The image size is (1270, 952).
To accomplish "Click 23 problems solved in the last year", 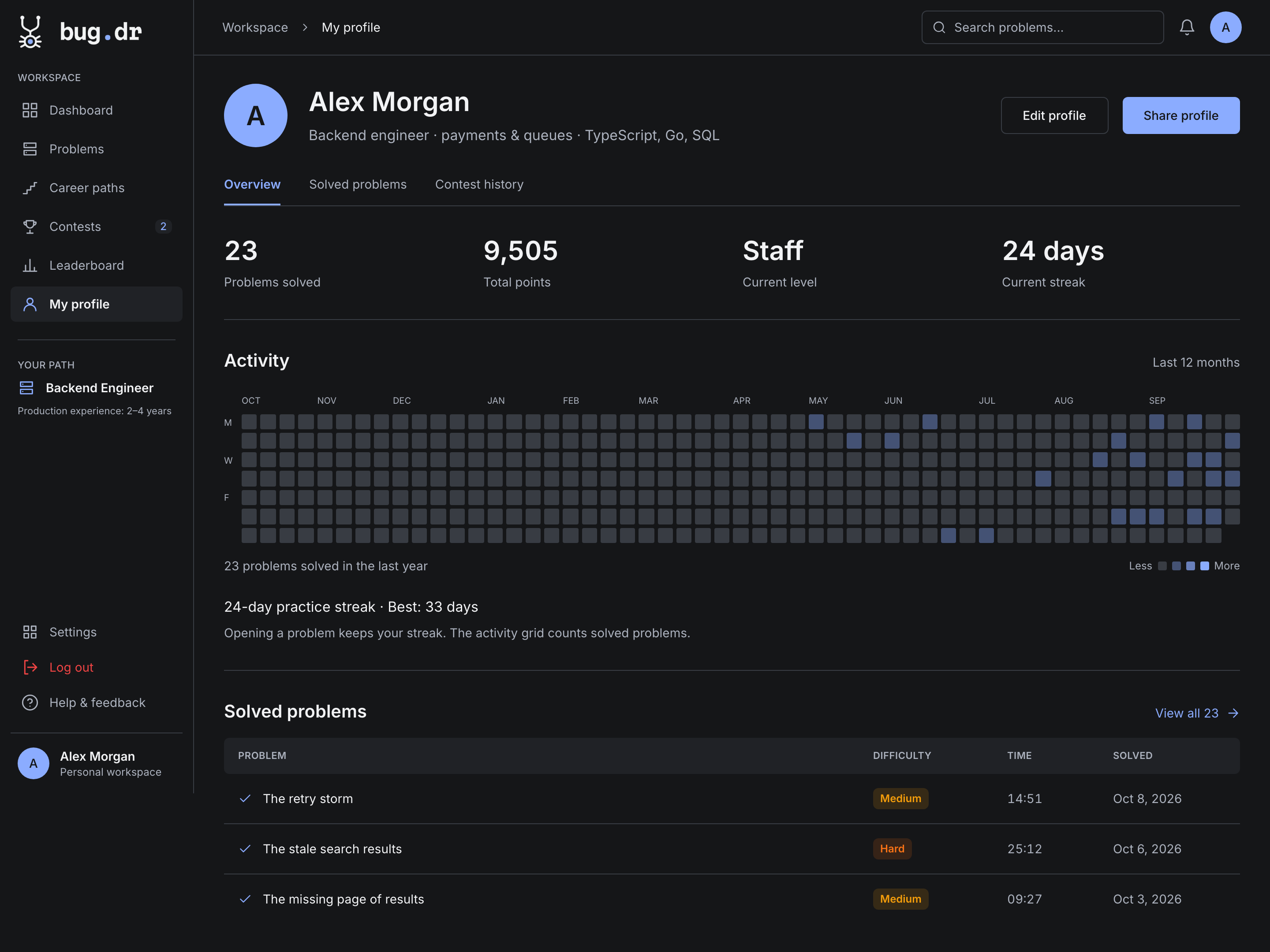I will coord(325,566).
